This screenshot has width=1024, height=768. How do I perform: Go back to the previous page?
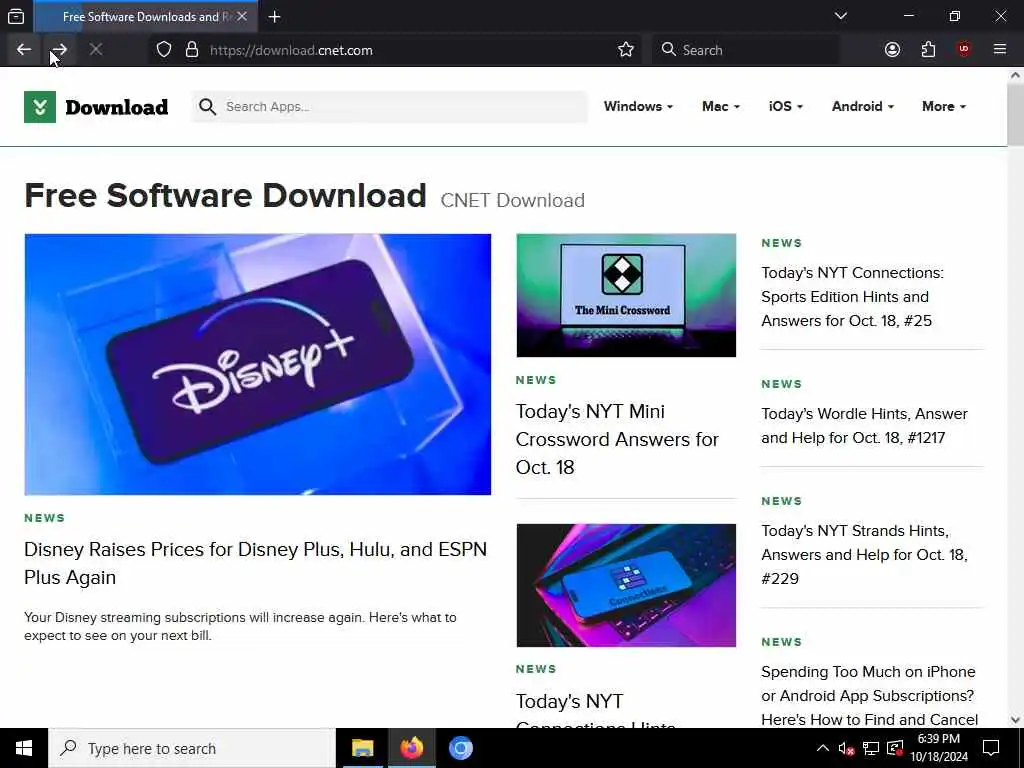(24, 50)
